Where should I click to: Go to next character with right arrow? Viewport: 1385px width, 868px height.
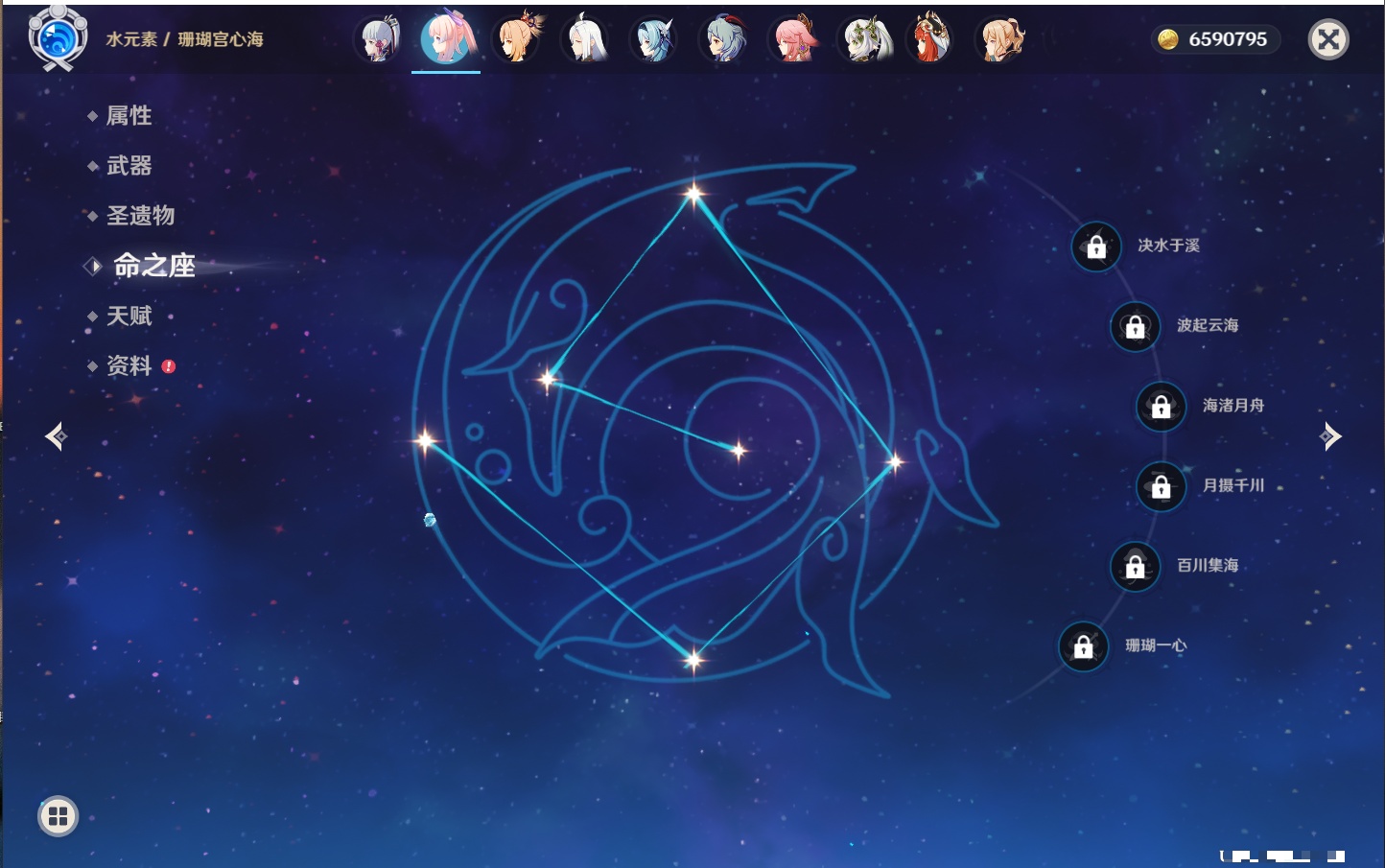tap(1330, 436)
